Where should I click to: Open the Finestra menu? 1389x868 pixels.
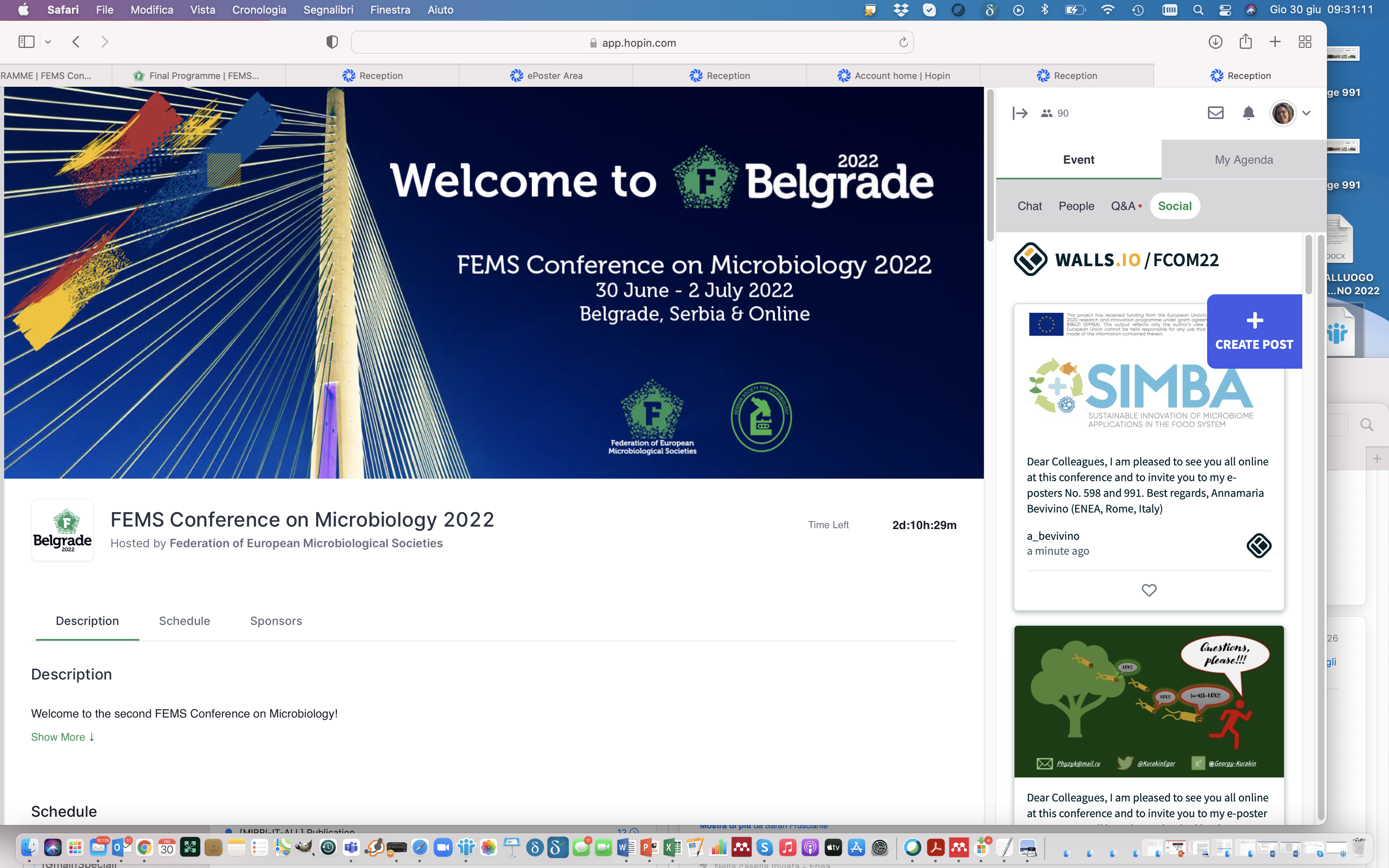click(390, 10)
